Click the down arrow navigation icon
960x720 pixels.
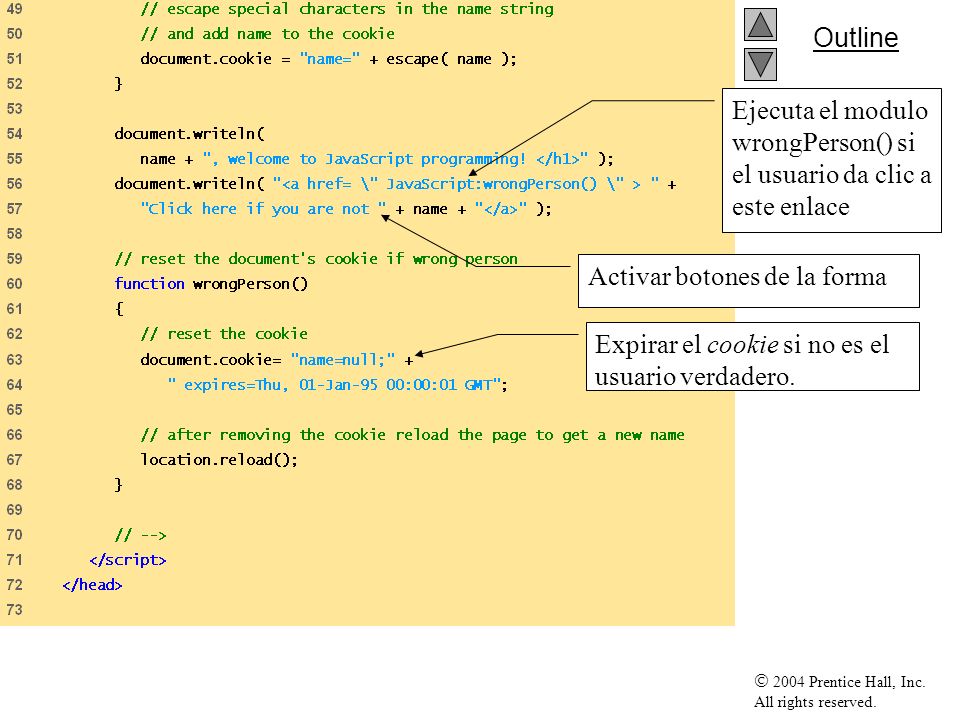point(760,64)
